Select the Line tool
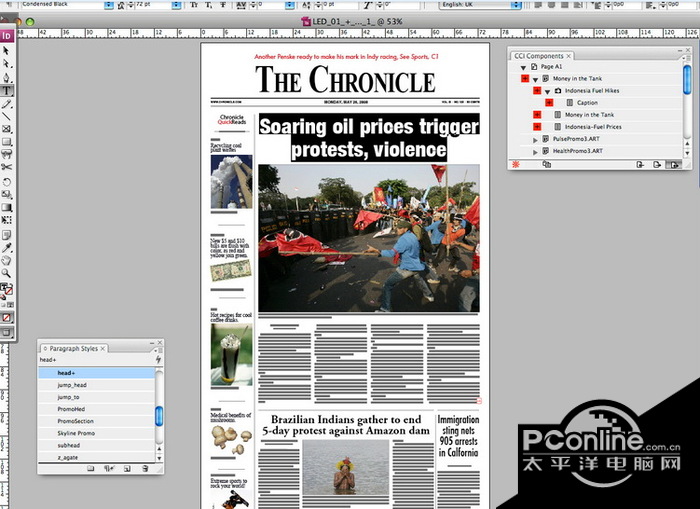The width and height of the screenshot is (700, 509). pyautogui.click(x=6, y=117)
